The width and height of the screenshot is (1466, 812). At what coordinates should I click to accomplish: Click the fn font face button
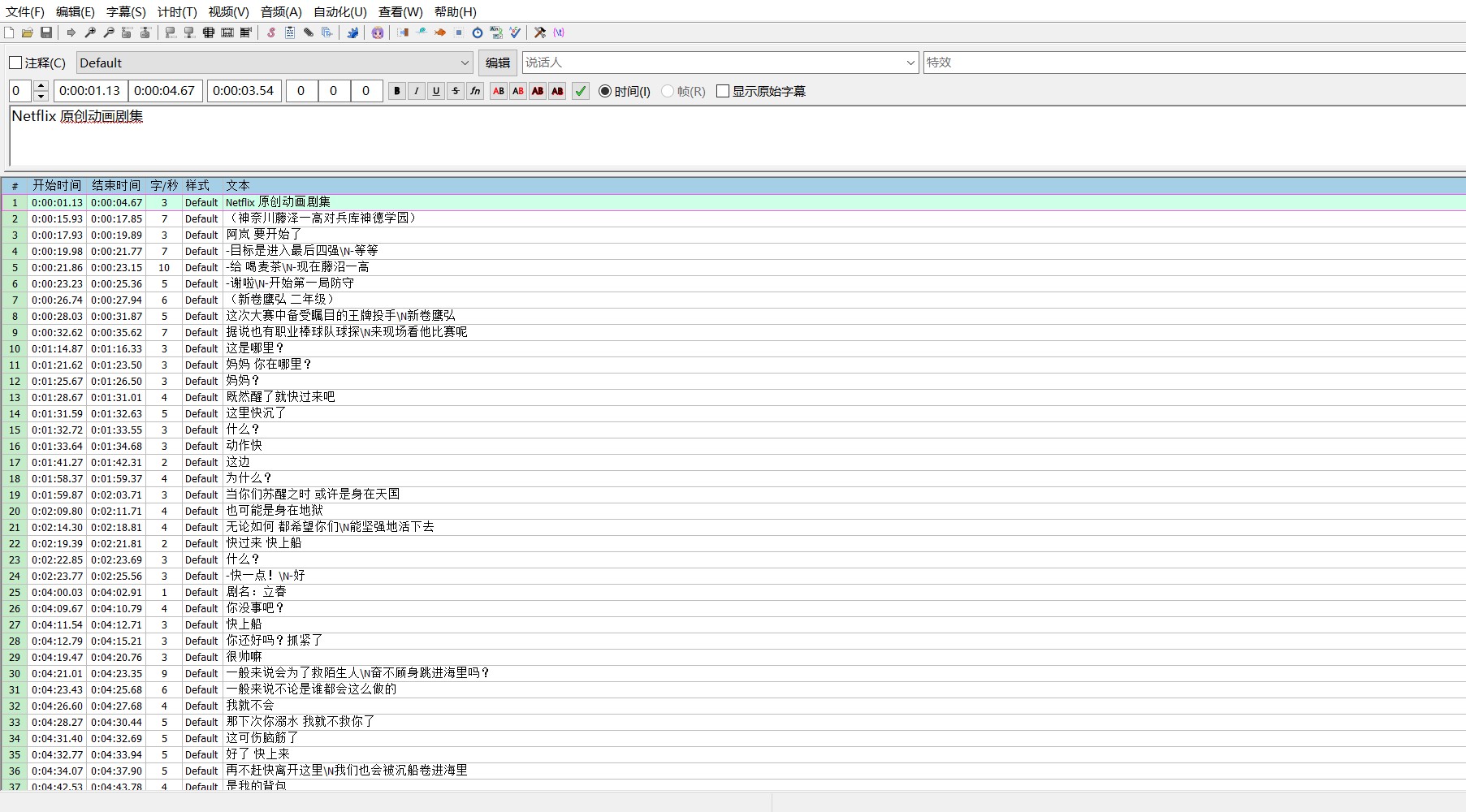pyautogui.click(x=475, y=91)
